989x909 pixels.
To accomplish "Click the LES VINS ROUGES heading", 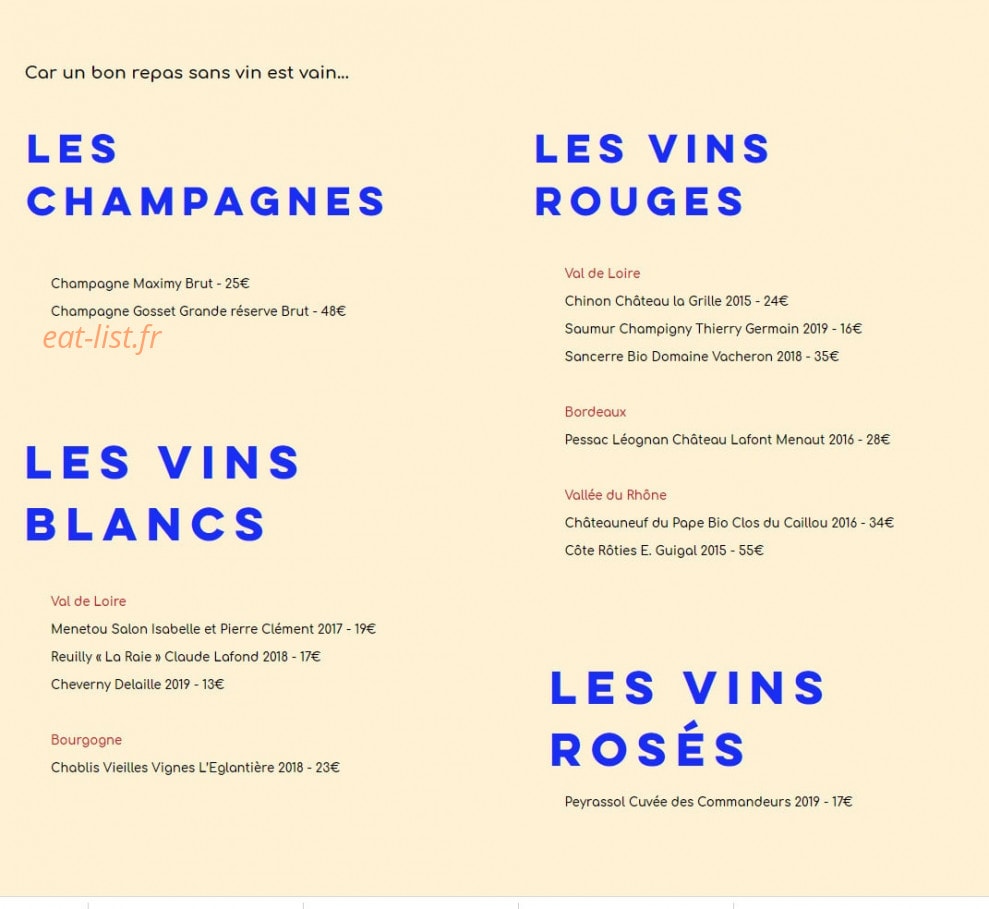I will [652, 175].
